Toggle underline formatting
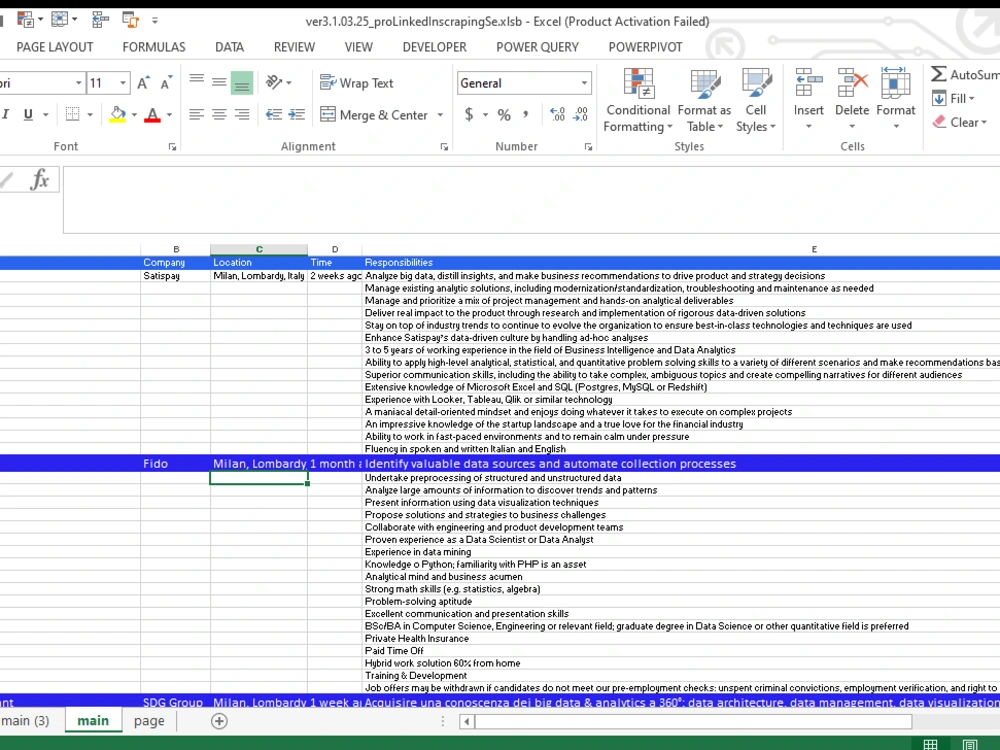The width and height of the screenshot is (1000, 750). pyautogui.click(x=28, y=114)
